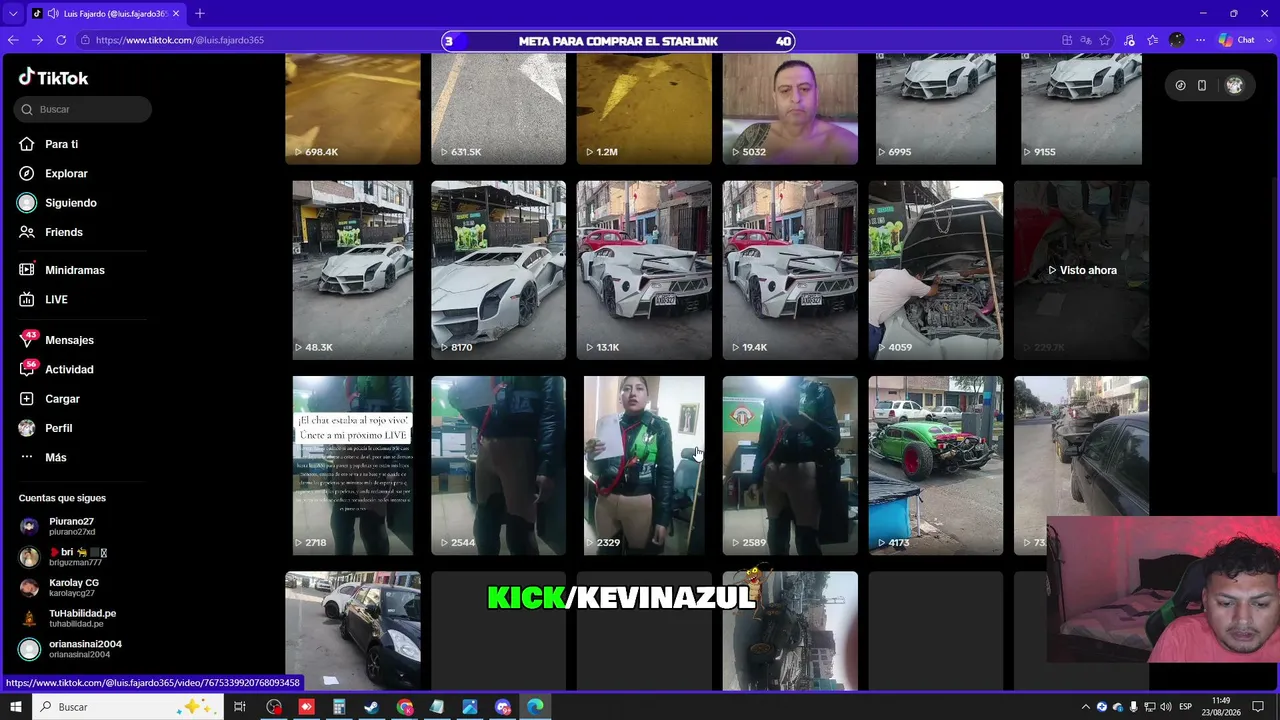Screen dimensions: 1280x720
Task: Open Minidramas in the sidebar
Action: 61,270
